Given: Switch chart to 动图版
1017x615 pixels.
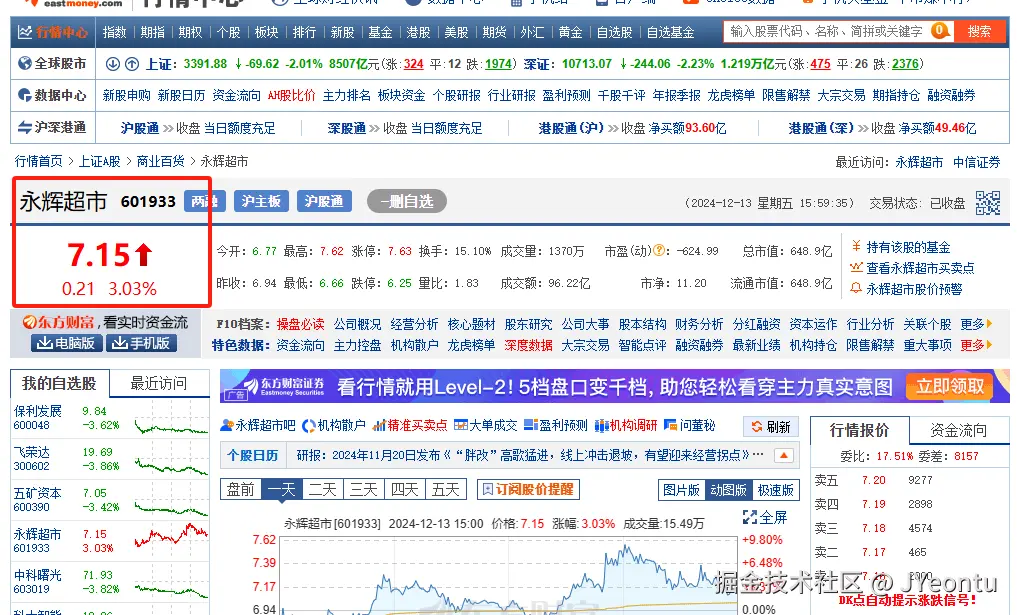Looking at the screenshot, I should (728, 490).
